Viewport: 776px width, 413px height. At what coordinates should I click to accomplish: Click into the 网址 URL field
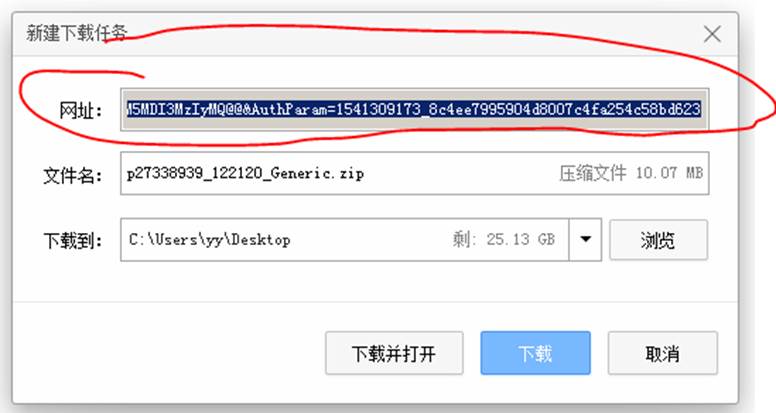[415, 109]
